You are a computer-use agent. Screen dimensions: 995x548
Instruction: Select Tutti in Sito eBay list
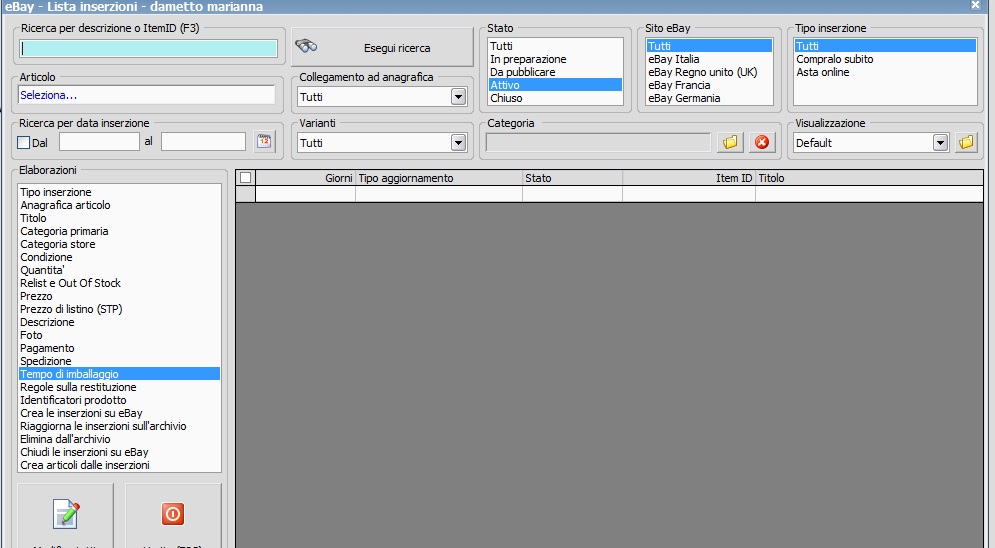(709, 46)
